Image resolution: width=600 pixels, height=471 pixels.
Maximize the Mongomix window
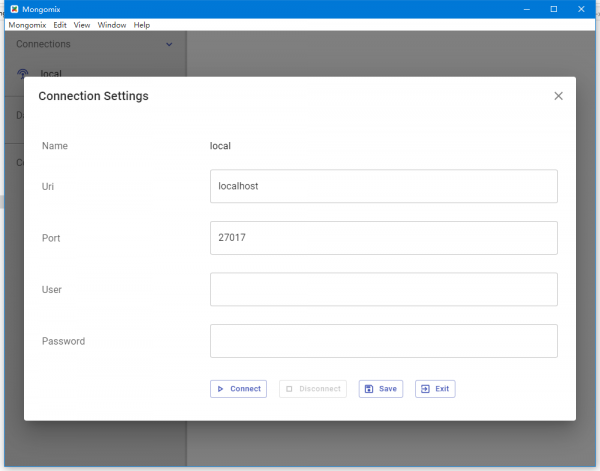click(554, 9)
